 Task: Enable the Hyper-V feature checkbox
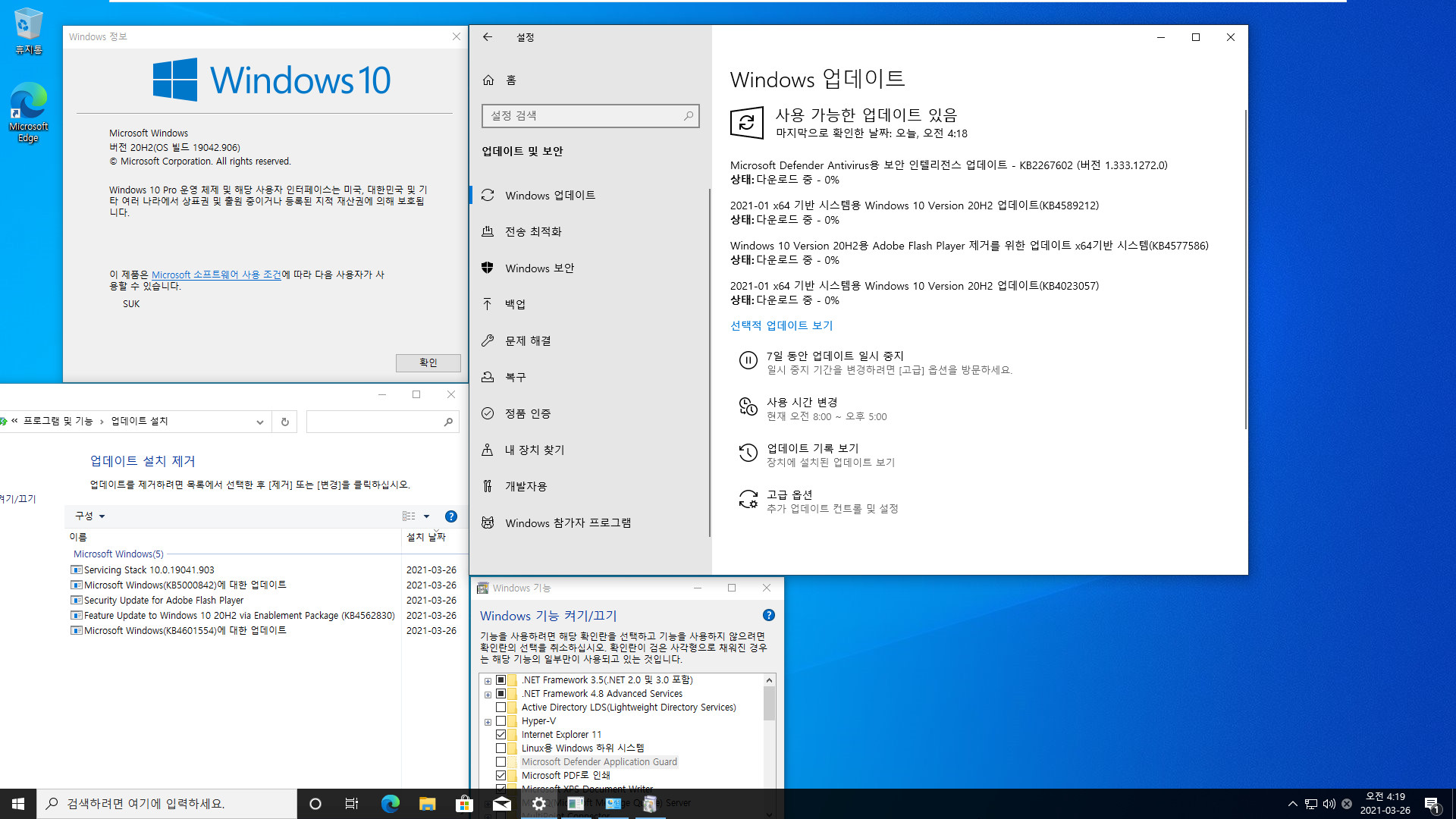pos(500,721)
